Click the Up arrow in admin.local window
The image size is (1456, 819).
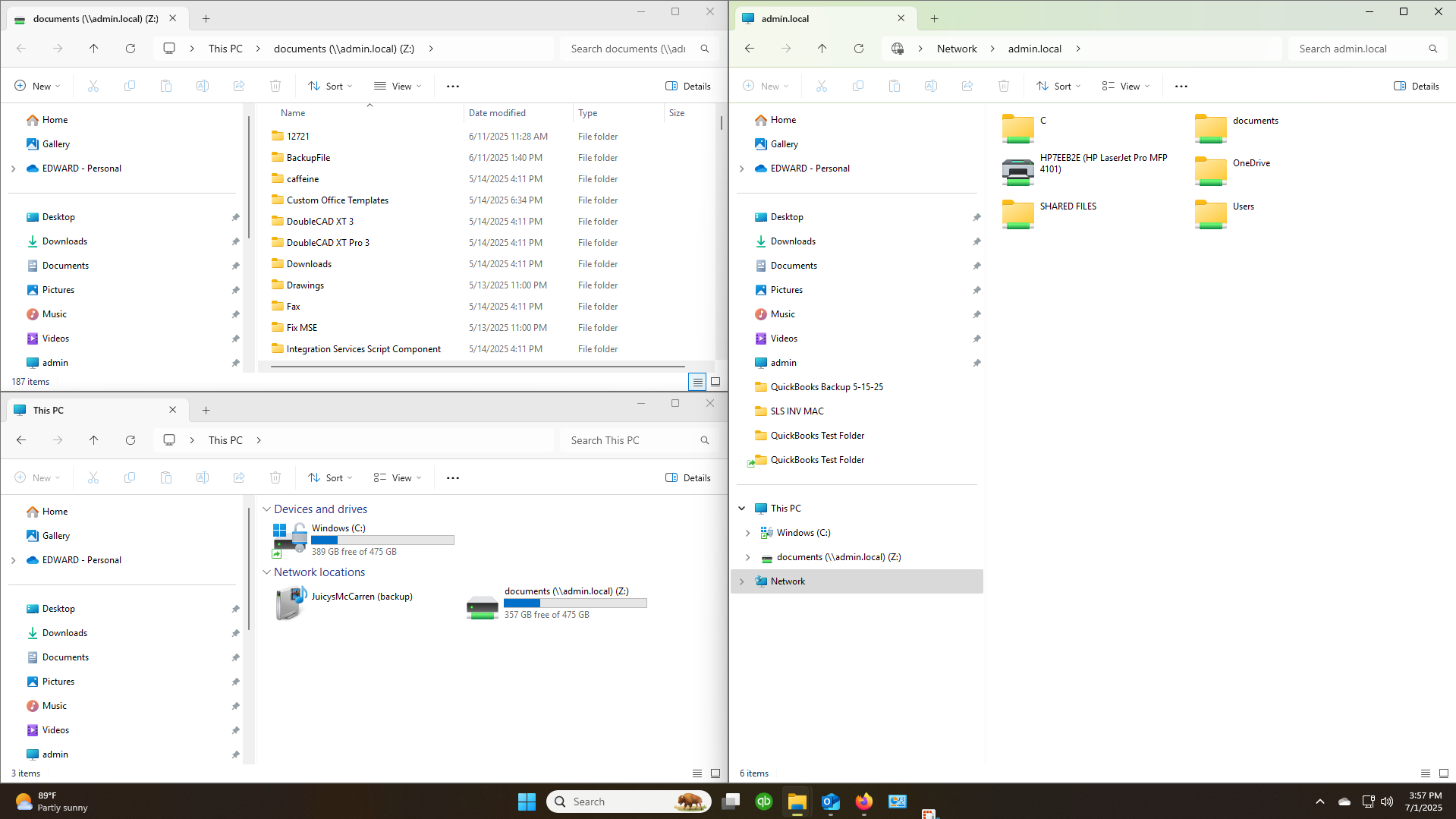point(822,49)
